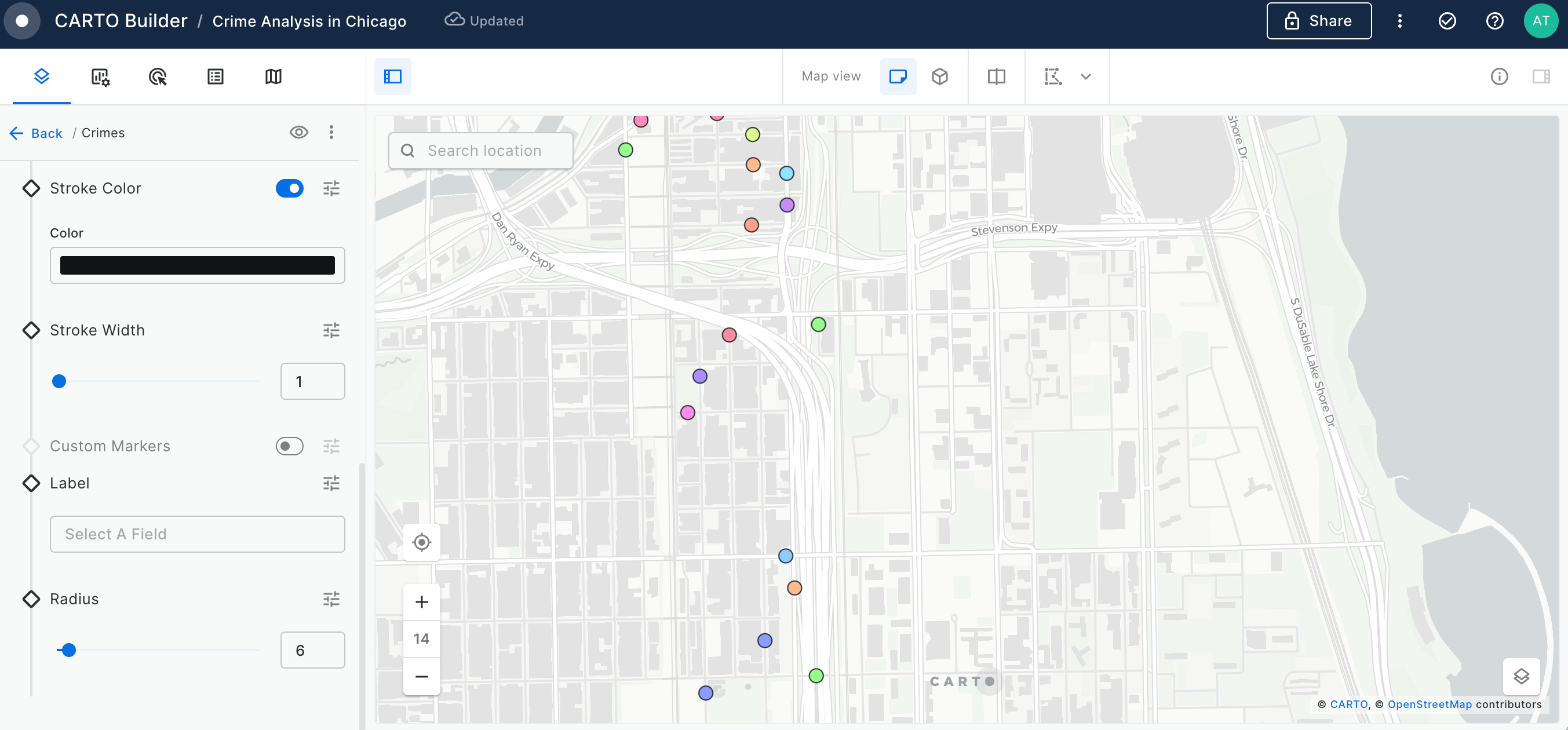Click the search magnifier icon
This screenshot has height=730, width=1568.
click(408, 151)
